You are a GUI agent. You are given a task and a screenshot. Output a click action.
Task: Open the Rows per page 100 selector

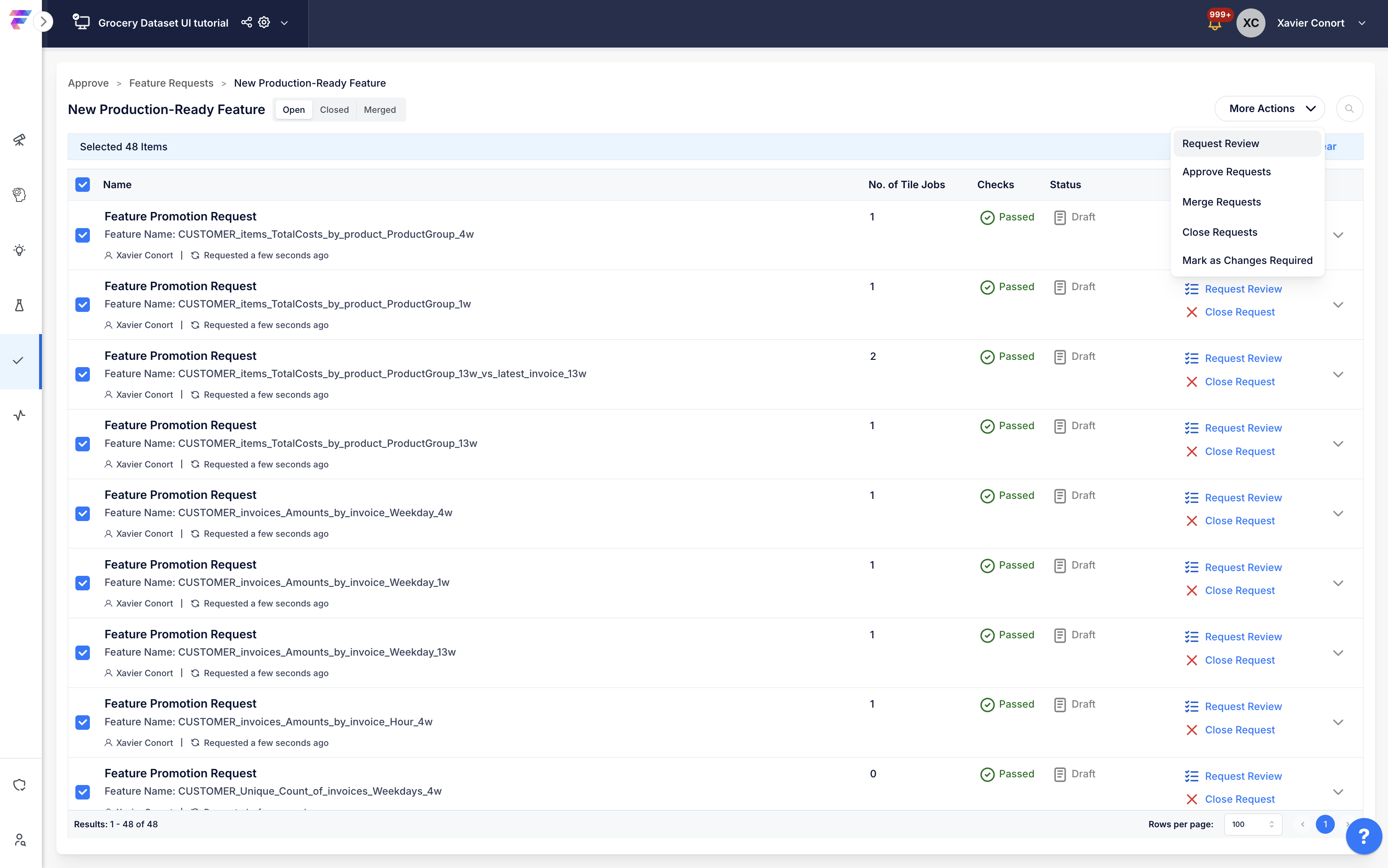1253,824
